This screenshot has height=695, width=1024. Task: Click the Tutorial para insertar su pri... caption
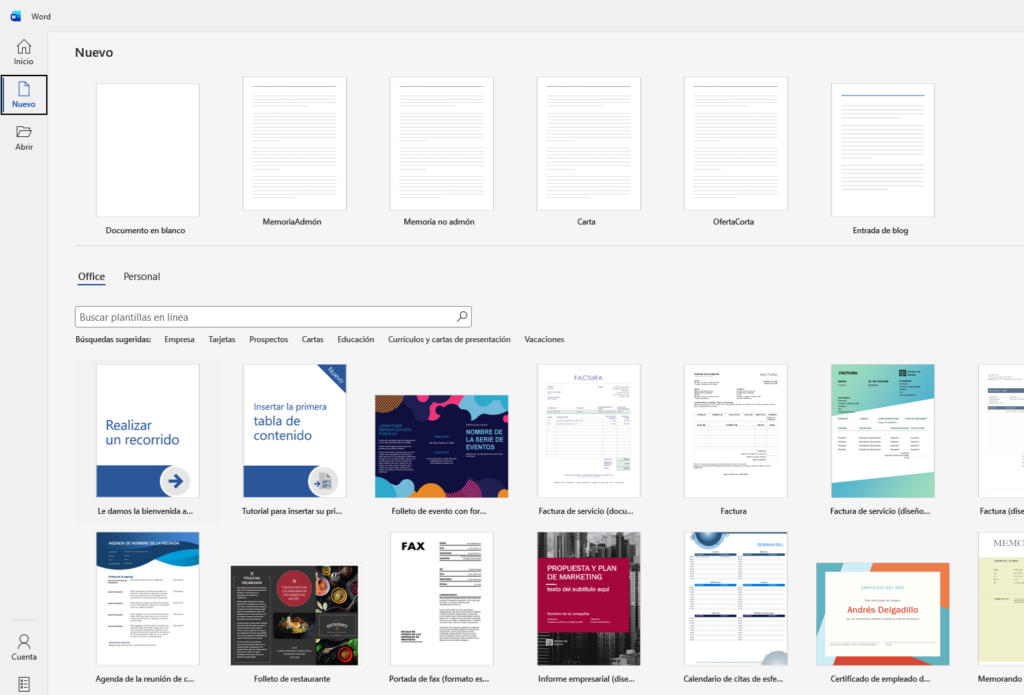pyautogui.click(x=292, y=511)
